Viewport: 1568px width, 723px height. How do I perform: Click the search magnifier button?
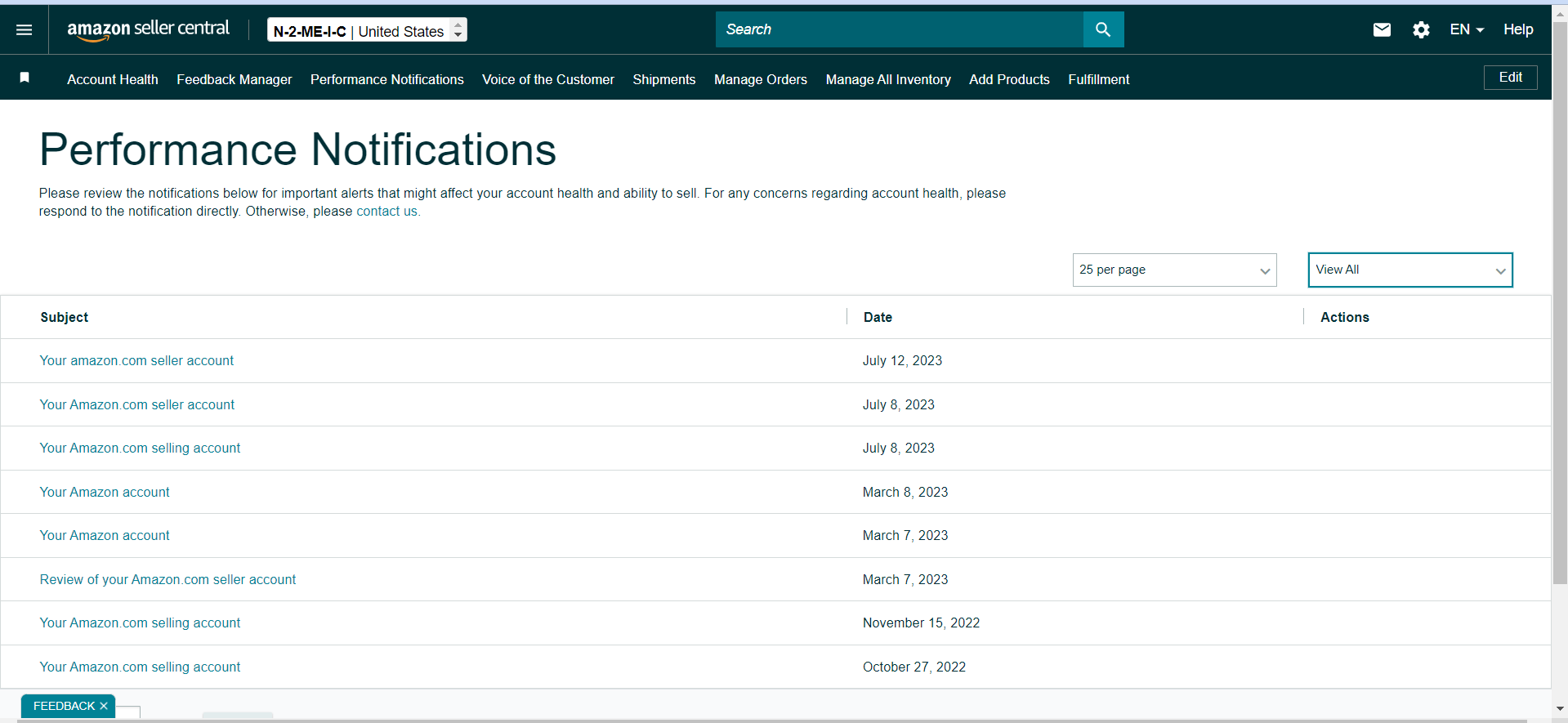pos(1103,29)
